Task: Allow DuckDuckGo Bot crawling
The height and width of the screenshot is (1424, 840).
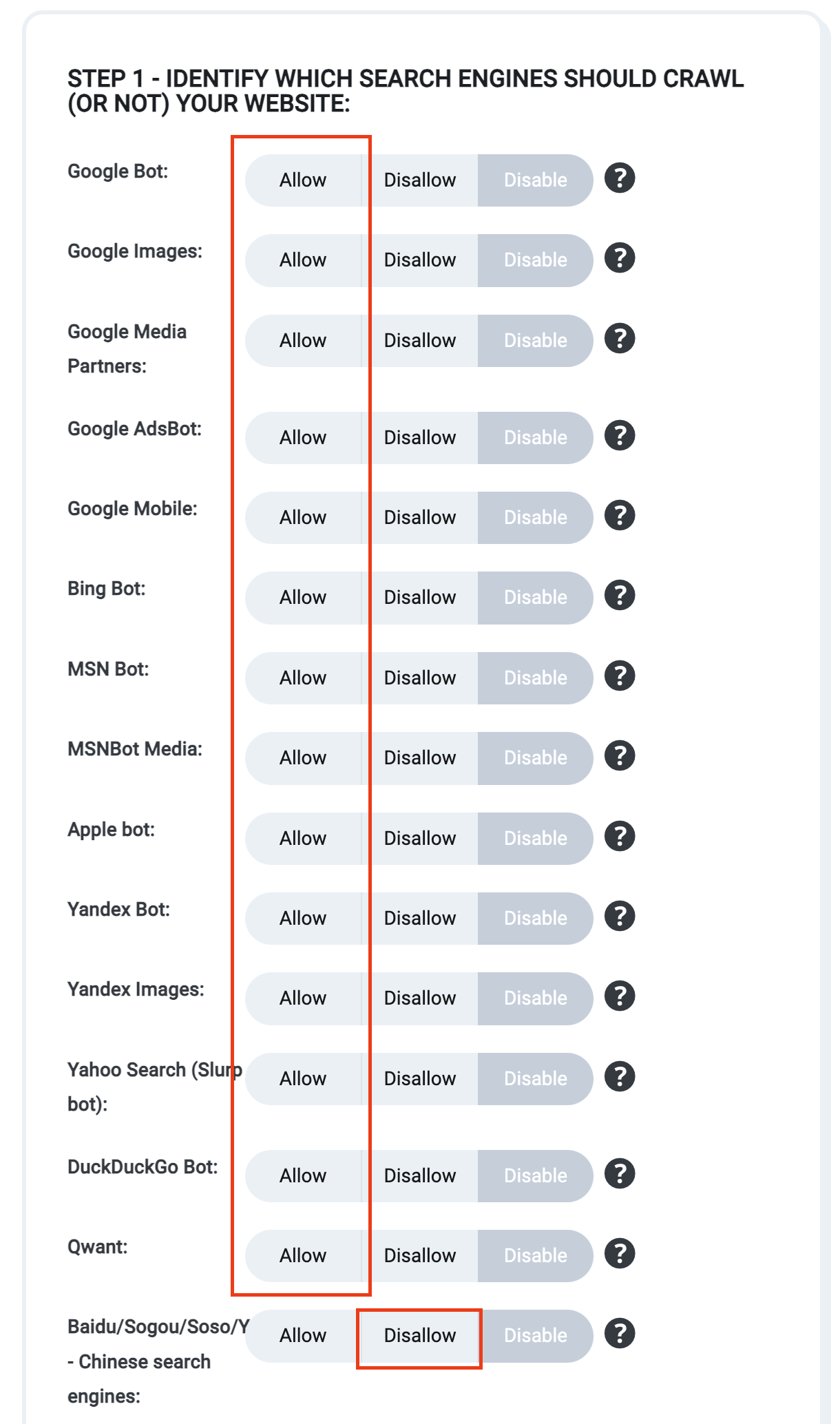Action: click(303, 1176)
